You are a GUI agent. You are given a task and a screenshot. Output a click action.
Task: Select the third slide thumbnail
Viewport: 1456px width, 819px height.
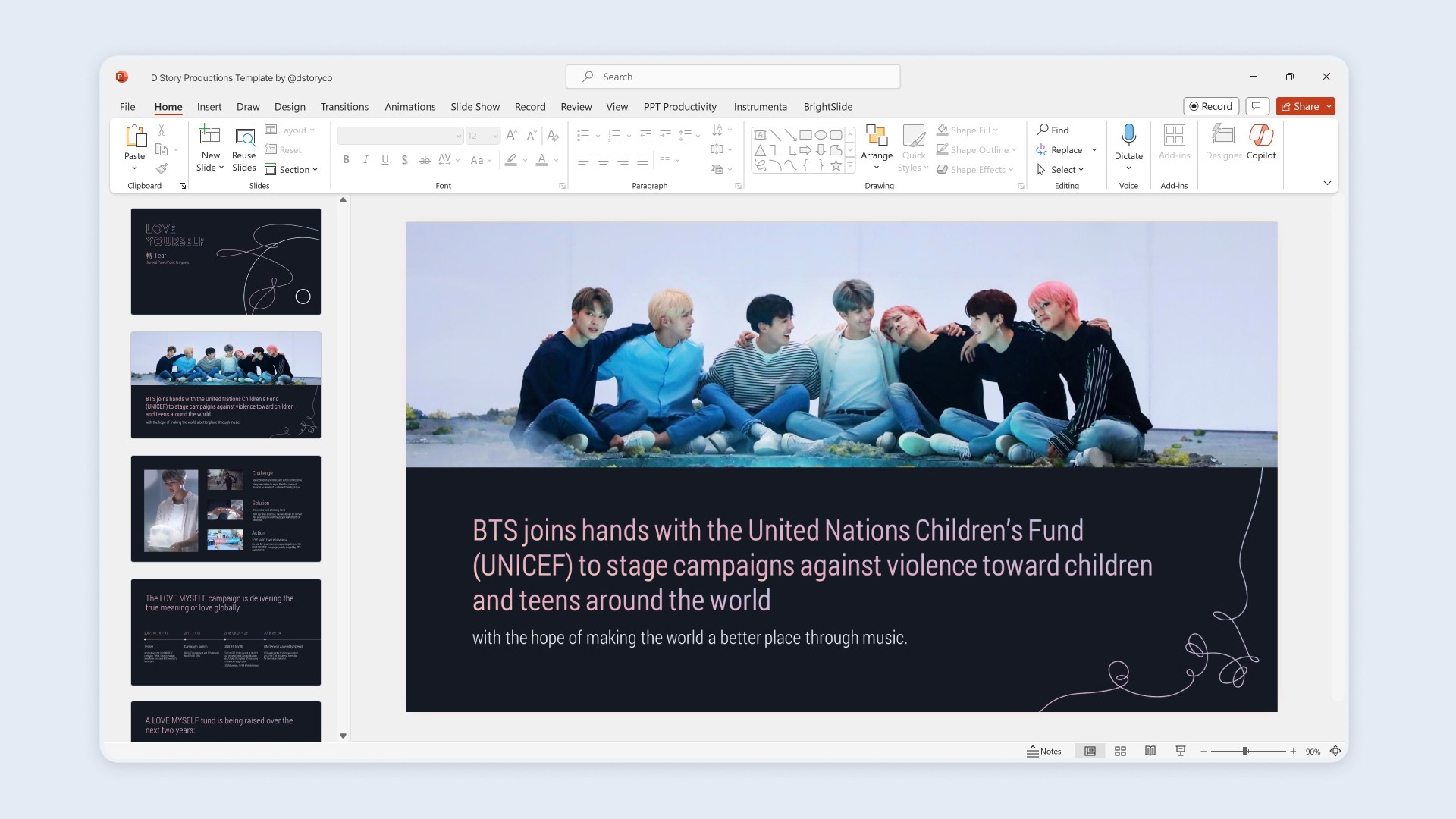point(226,508)
